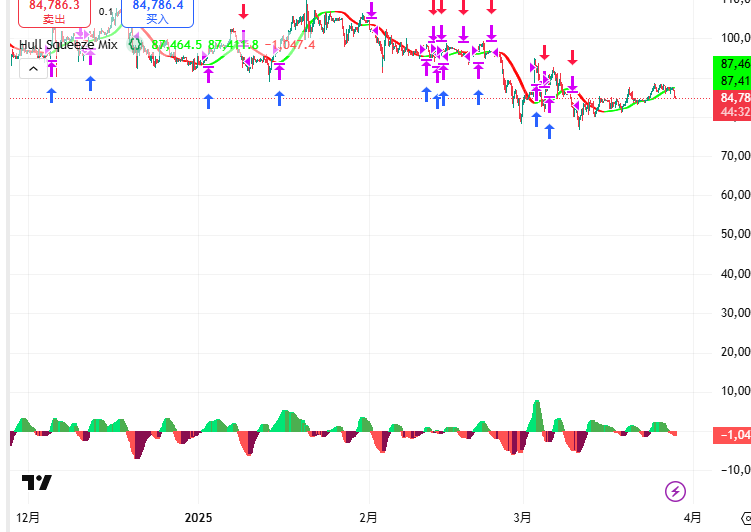The height and width of the screenshot is (532, 751).
Task: Click the purple lightning bolt icon
Action: click(x=676, y=490)
